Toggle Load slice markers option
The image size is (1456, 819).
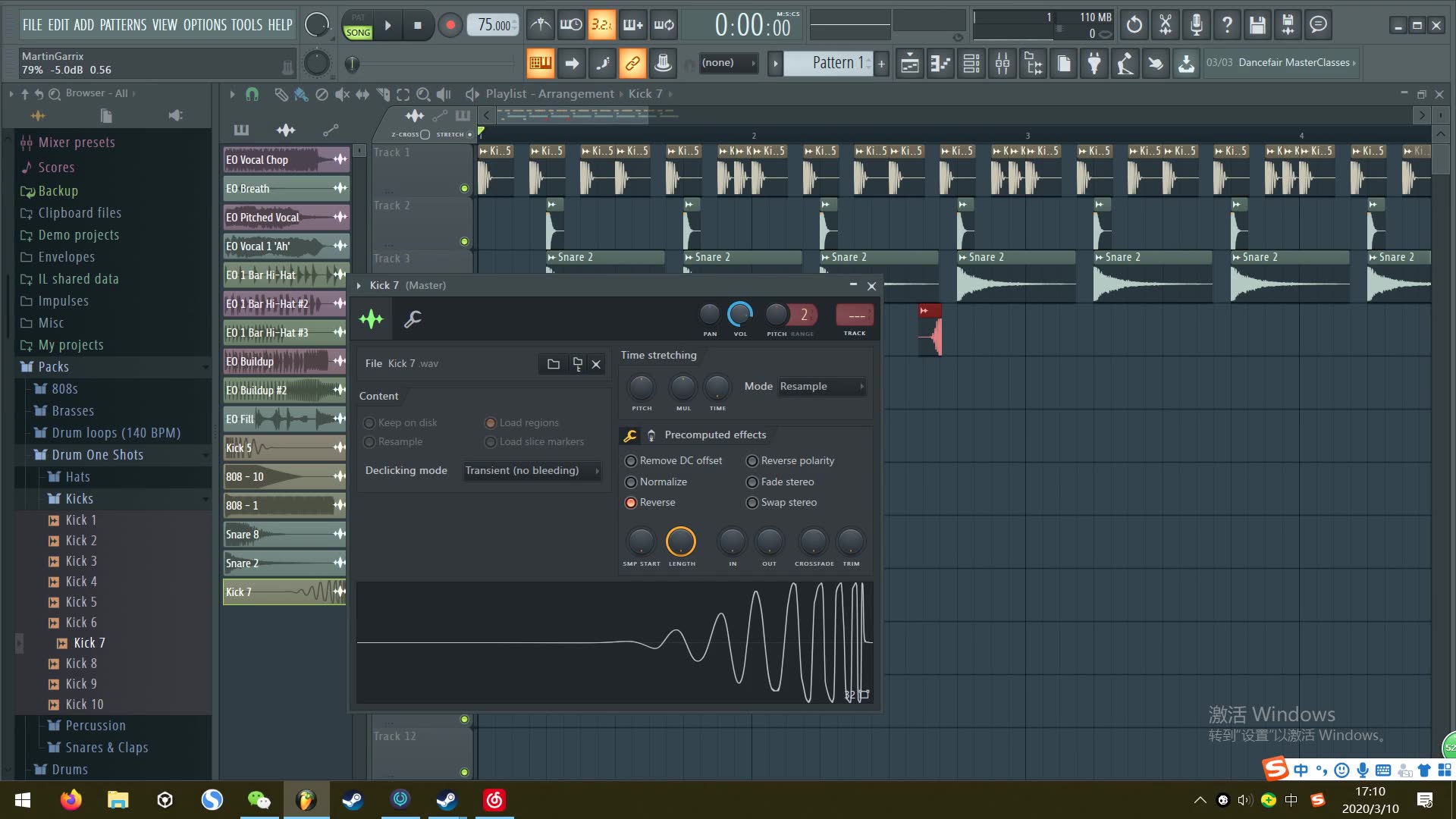535,442
